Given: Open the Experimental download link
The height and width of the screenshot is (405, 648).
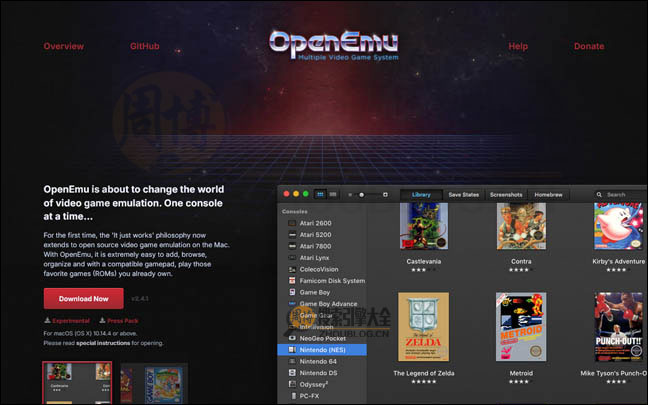Looking at the screenshot, I should click(67, 321).
